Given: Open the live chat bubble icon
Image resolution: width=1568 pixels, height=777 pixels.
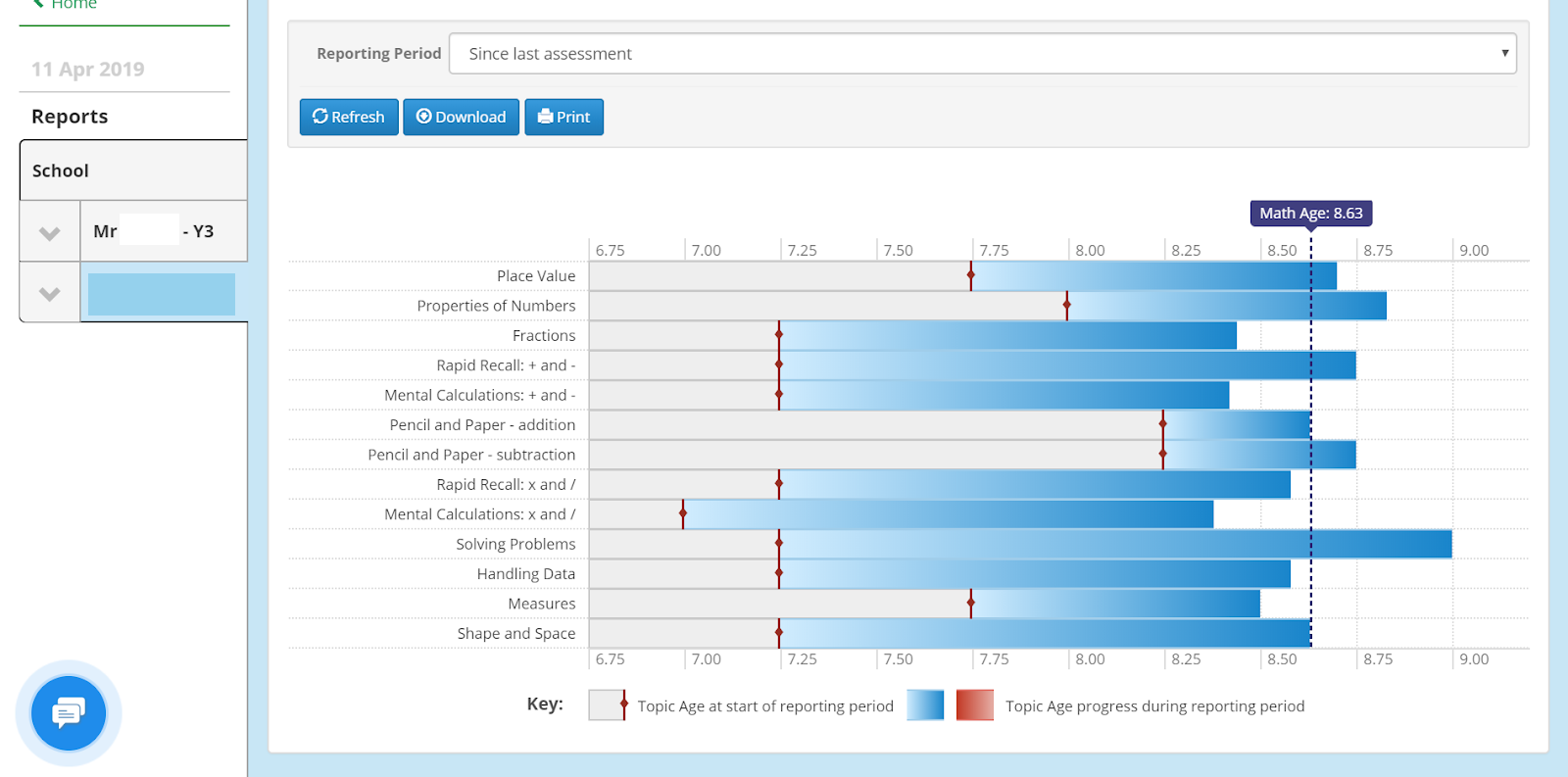Looking at the screenshot, I should 68,713.
